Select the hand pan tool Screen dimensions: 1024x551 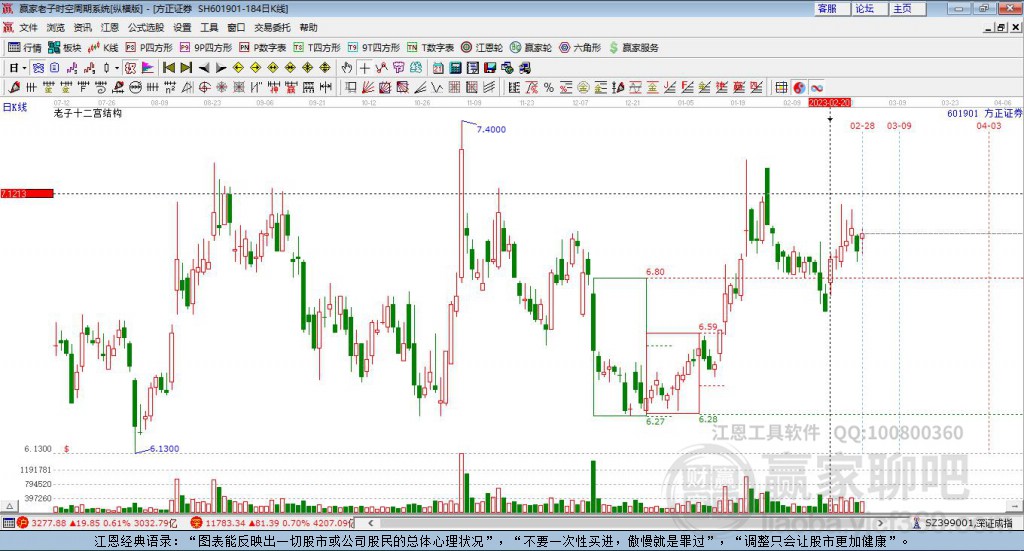[x=346, y=68]
